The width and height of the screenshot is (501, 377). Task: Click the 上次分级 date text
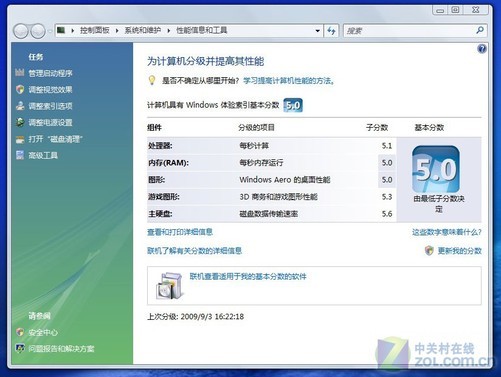coord(196,316)
